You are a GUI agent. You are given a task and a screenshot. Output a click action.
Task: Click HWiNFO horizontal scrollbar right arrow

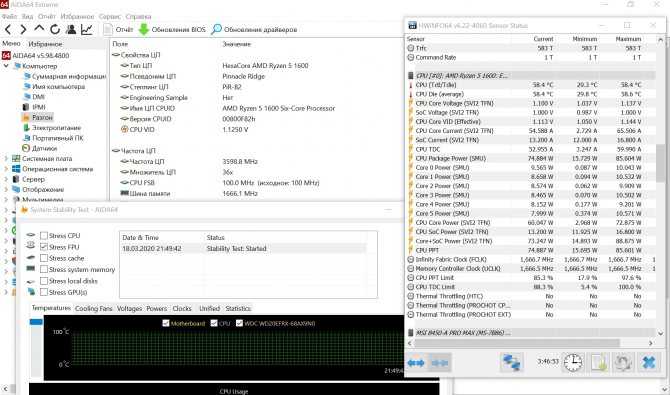[651, 343]
